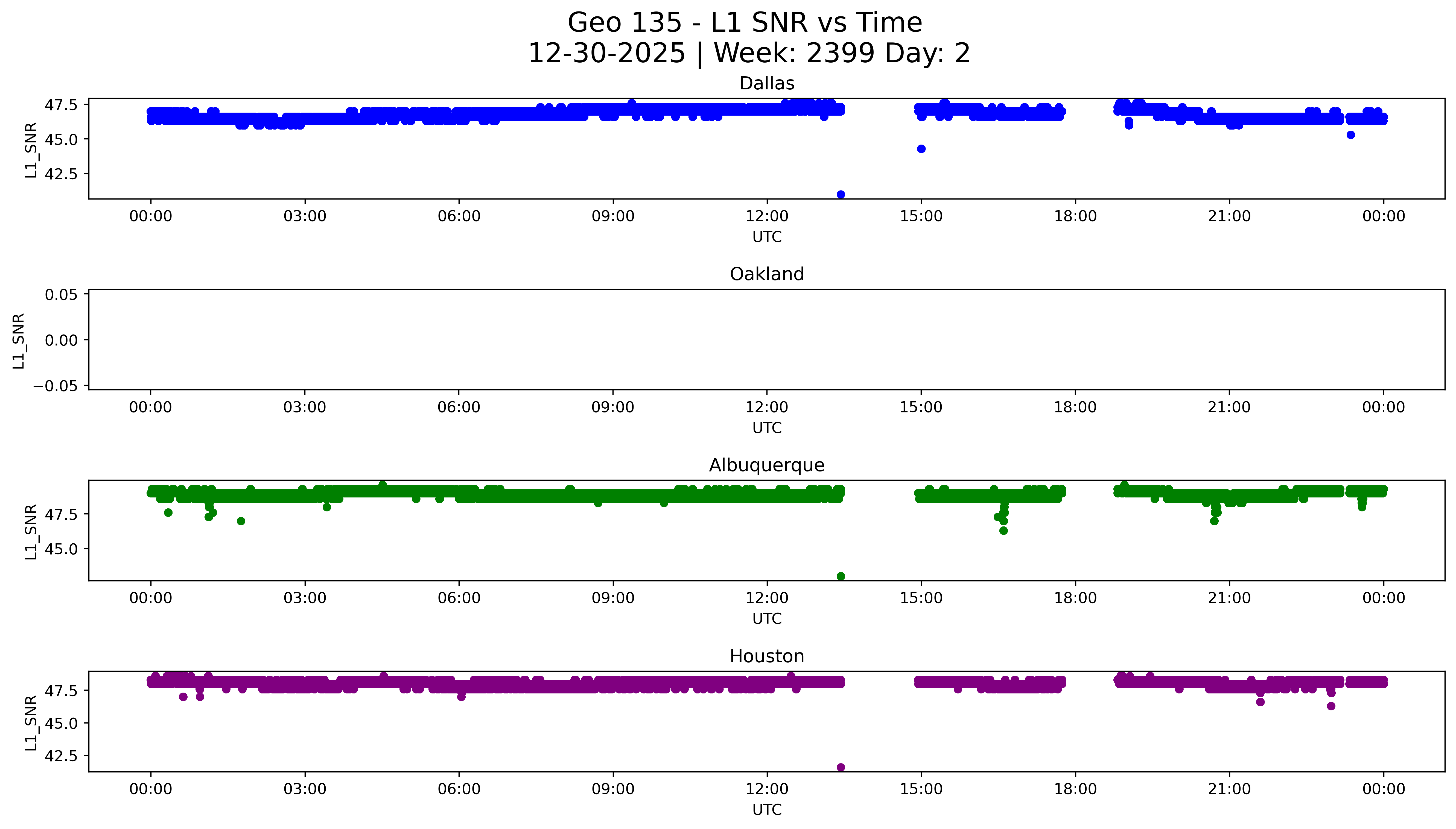
Task: Click the lowest purple outlier in Houston plot
Action: [x=841, y=768]
